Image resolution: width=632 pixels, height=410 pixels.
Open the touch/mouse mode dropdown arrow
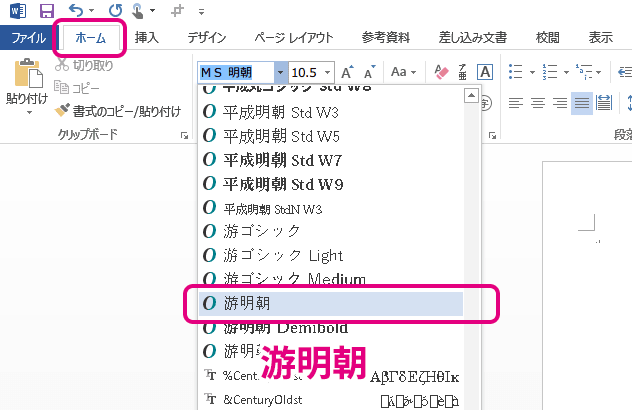(x=152, y=11)
